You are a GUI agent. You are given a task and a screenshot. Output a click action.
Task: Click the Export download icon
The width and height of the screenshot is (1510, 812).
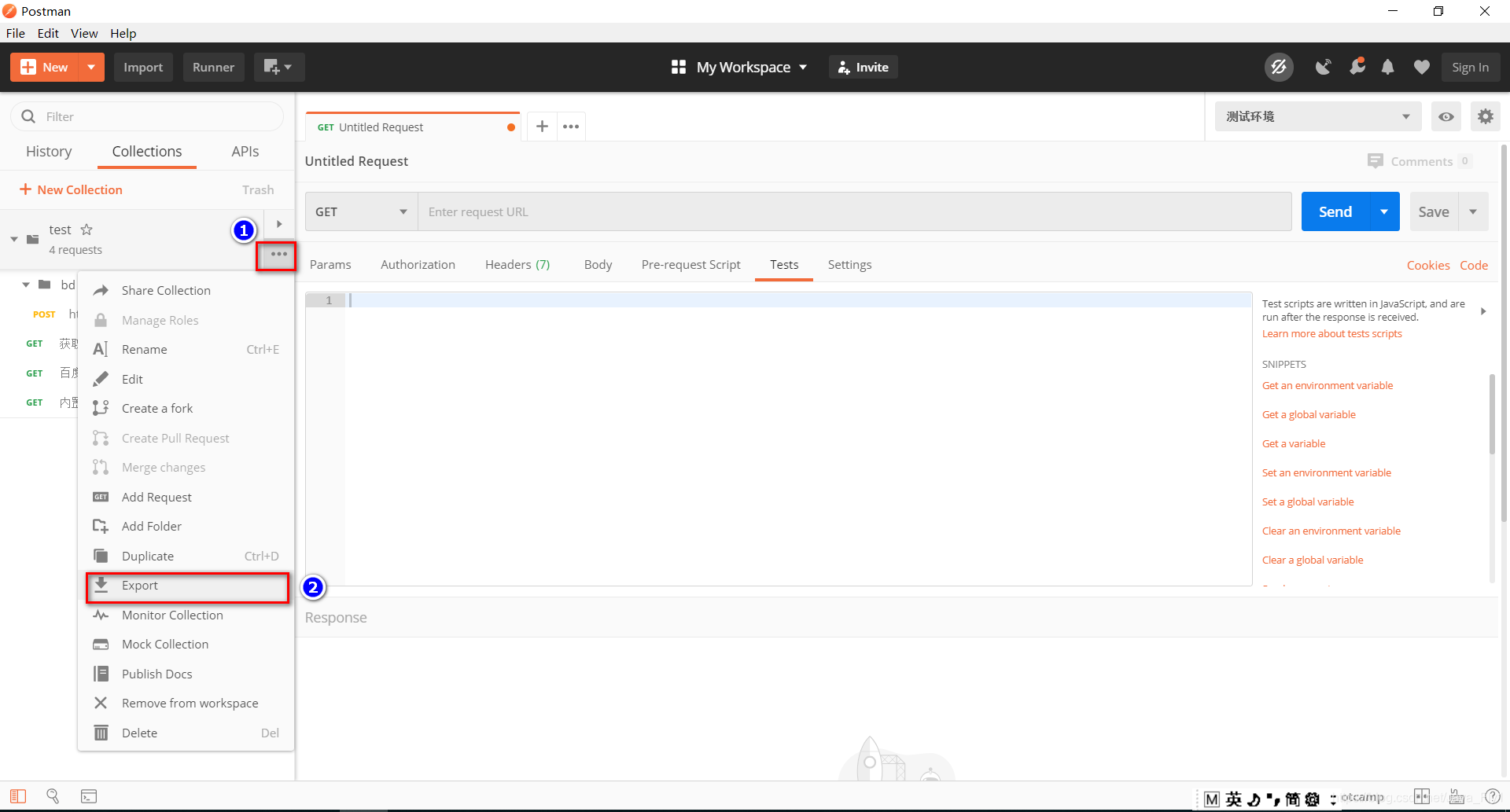(x=101, y=585)
